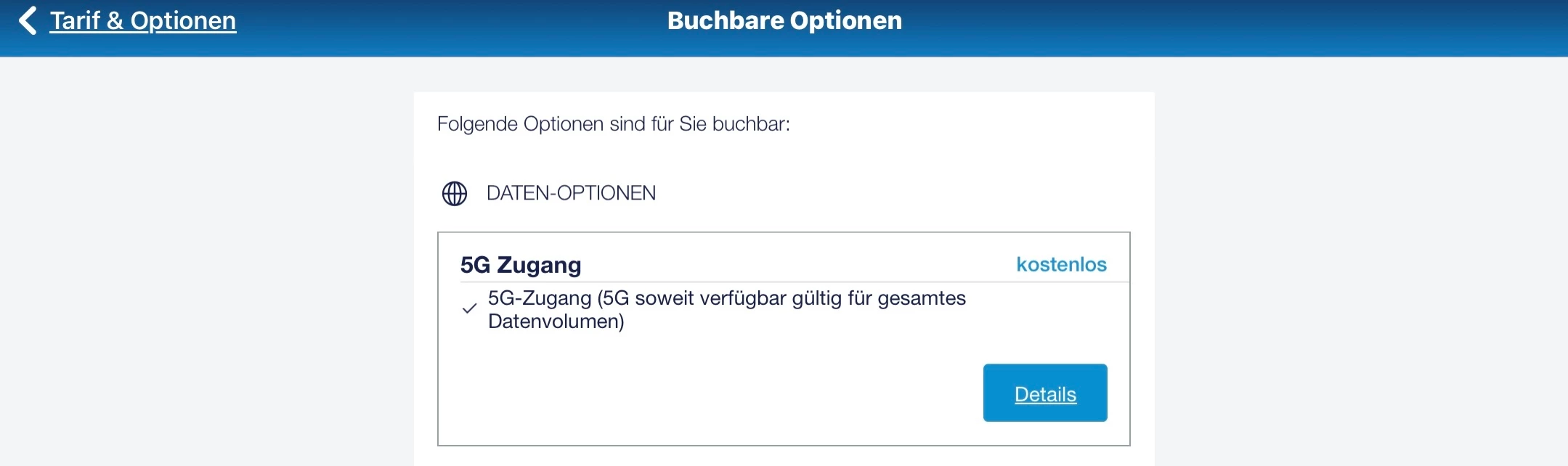This screenshot has width=1568, height=466.
Task: Click the checkmark icon before 5G-Zugang description
Action: click(x=470, y=308)
